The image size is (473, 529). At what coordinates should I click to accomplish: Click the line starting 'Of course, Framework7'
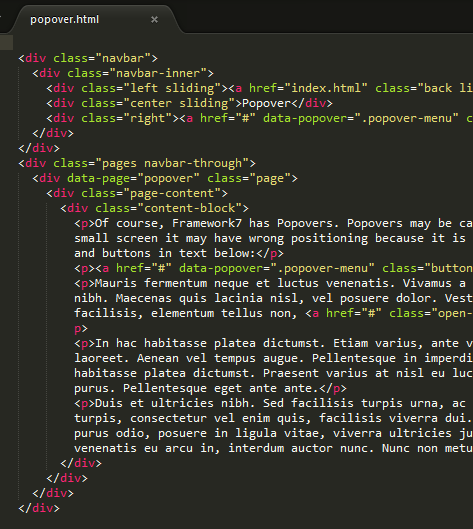click(274, 223)
